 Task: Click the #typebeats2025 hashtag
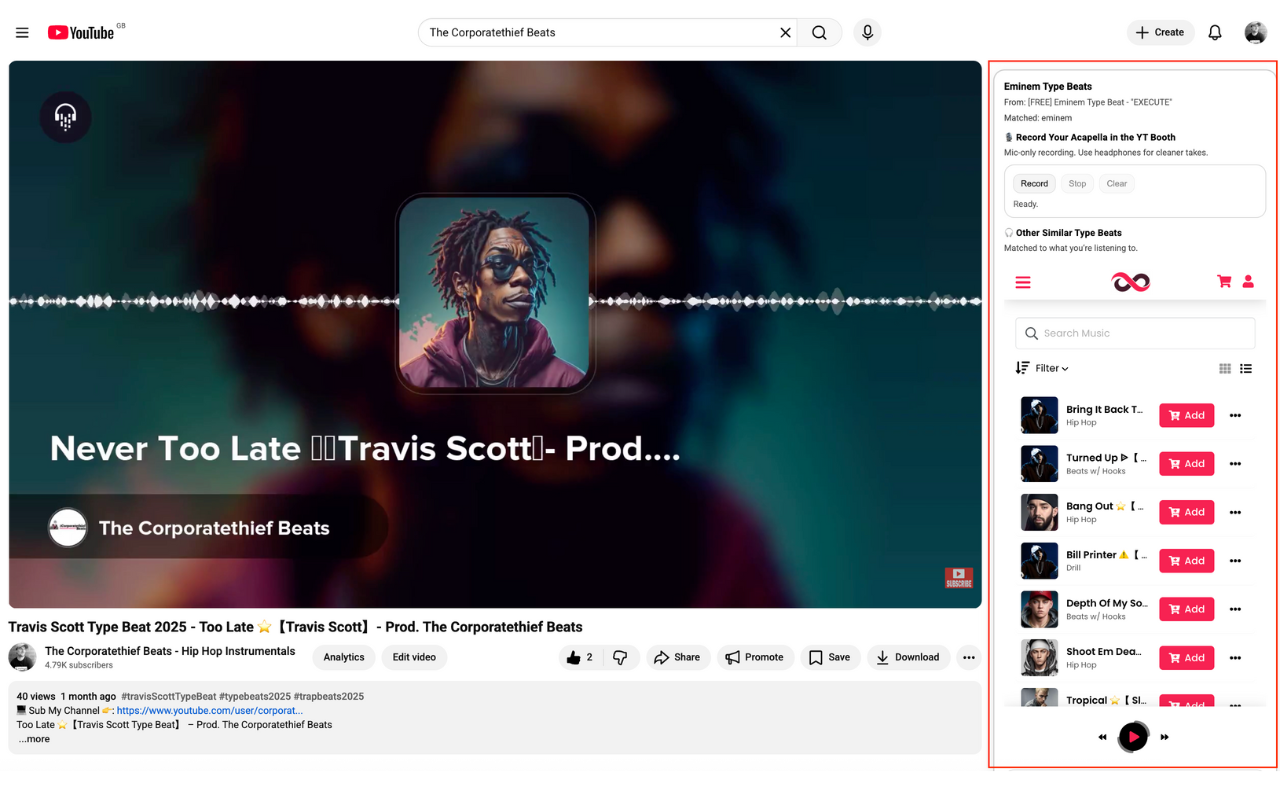tap(256, 696)
